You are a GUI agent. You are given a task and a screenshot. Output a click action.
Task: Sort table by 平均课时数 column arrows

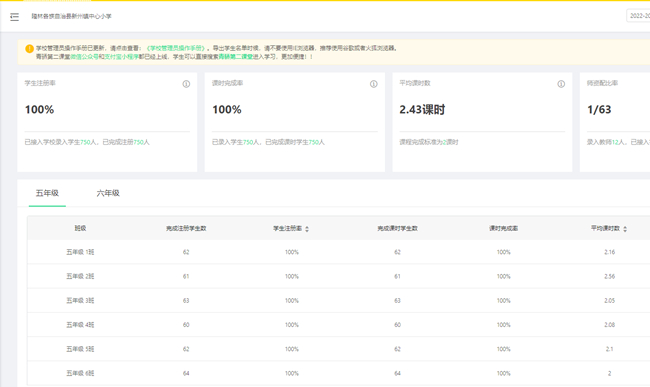[x=625, y=229]
